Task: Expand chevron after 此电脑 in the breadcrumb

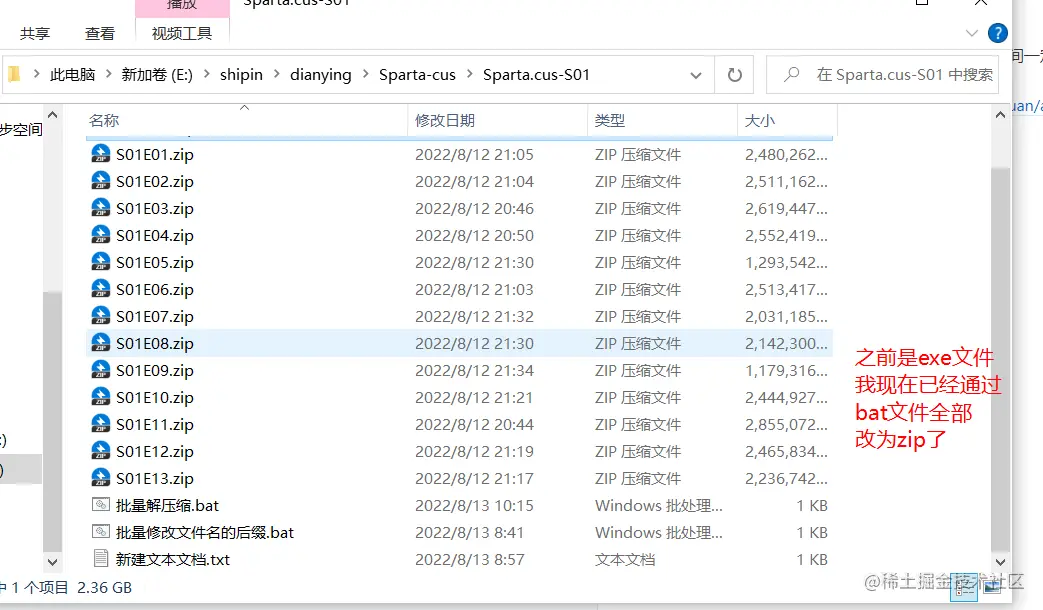Action: [x=108, y=75]
